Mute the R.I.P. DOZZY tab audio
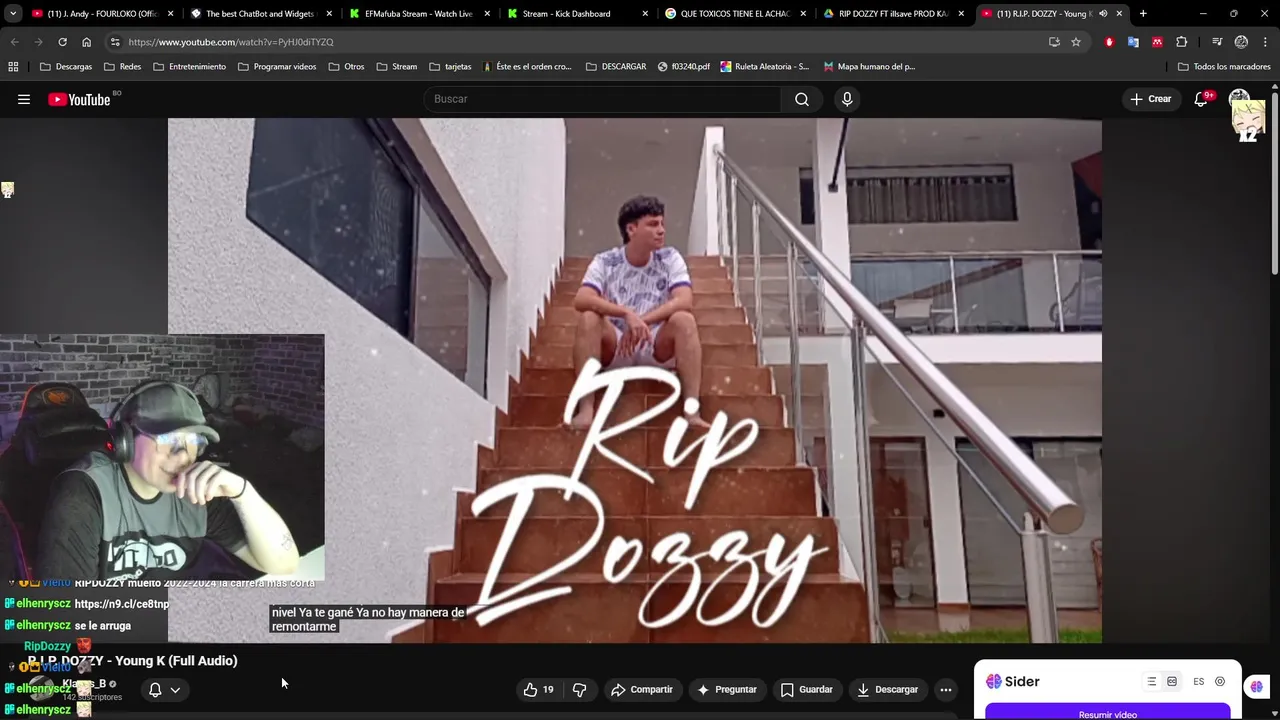Image resolution: width=1280 pixels, height=720 pixels. point(1103,14)
